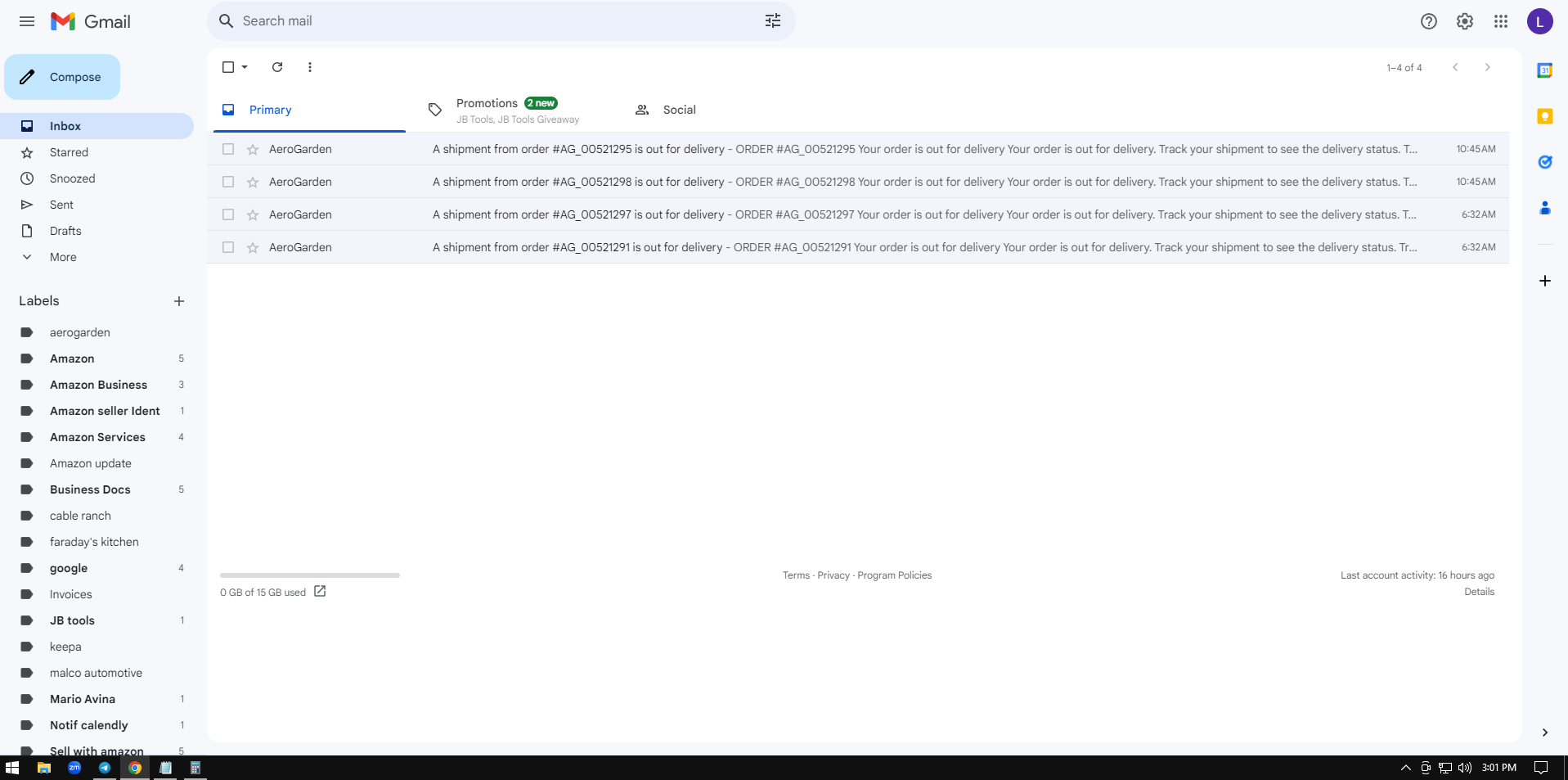Click the Compose button
The width and height of the screenshot is (1568, 780).
[x=62, y=77]
